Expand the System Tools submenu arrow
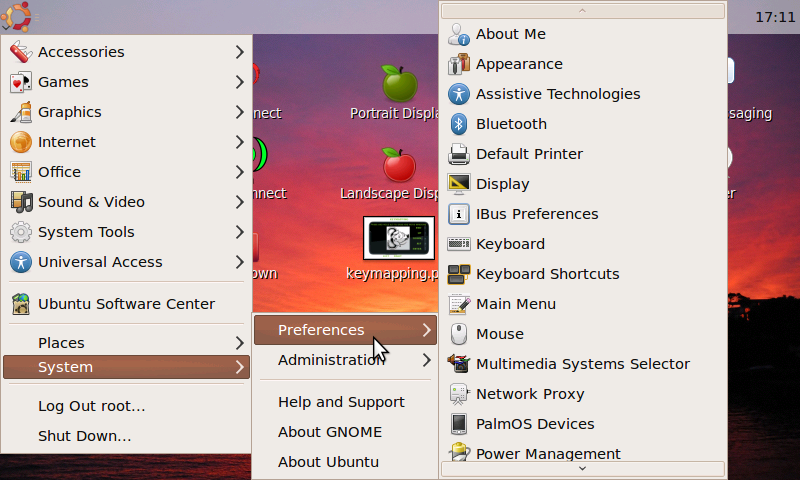 pyautogui.click(x=239, y=232)
